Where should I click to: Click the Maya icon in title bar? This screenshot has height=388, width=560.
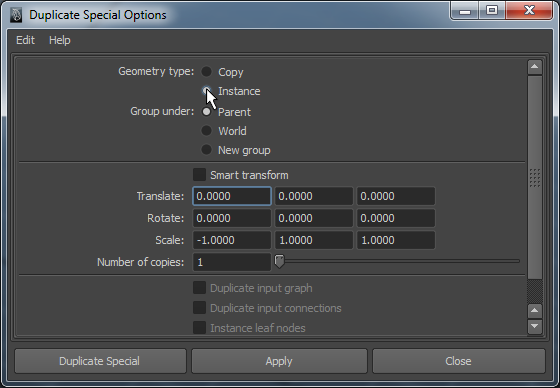coord(16,15)
